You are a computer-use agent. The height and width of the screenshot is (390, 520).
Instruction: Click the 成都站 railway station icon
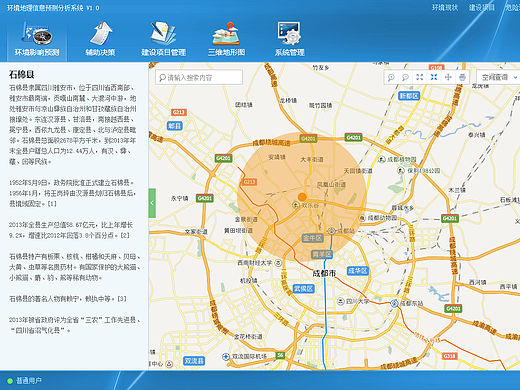point(331,231)
